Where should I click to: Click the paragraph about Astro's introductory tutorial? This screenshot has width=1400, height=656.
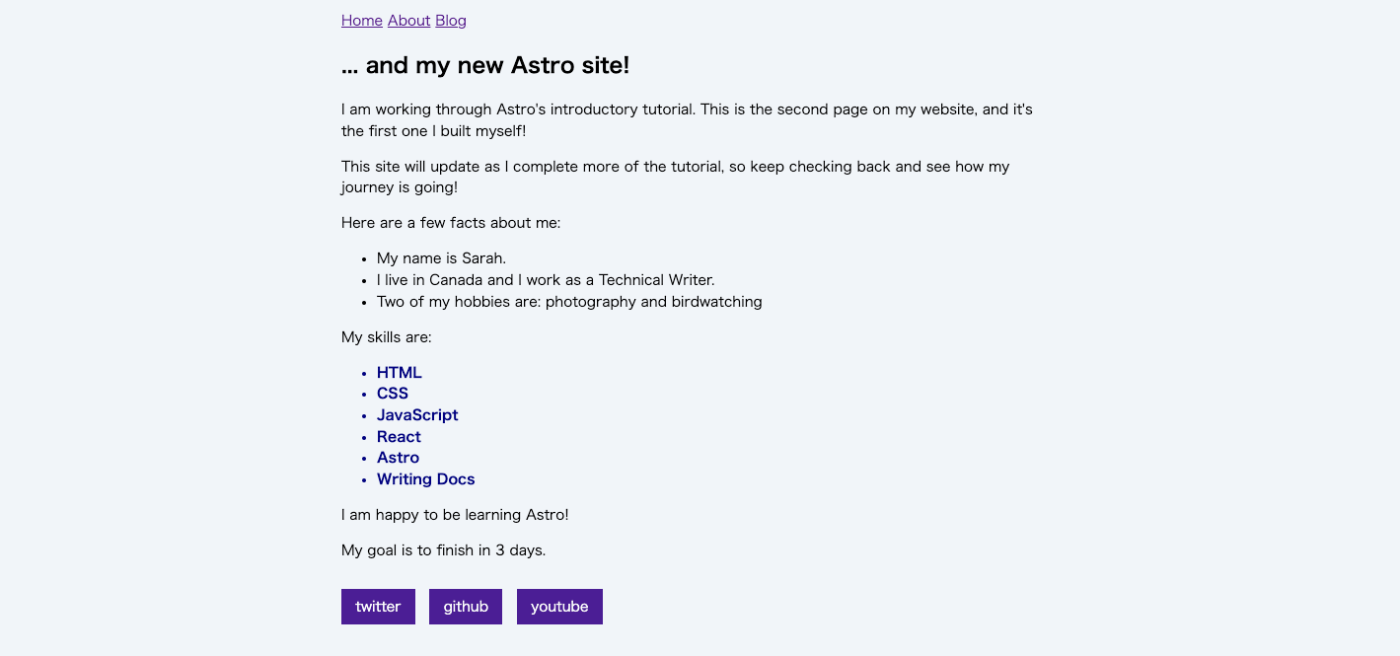click(x=687, y=120)
